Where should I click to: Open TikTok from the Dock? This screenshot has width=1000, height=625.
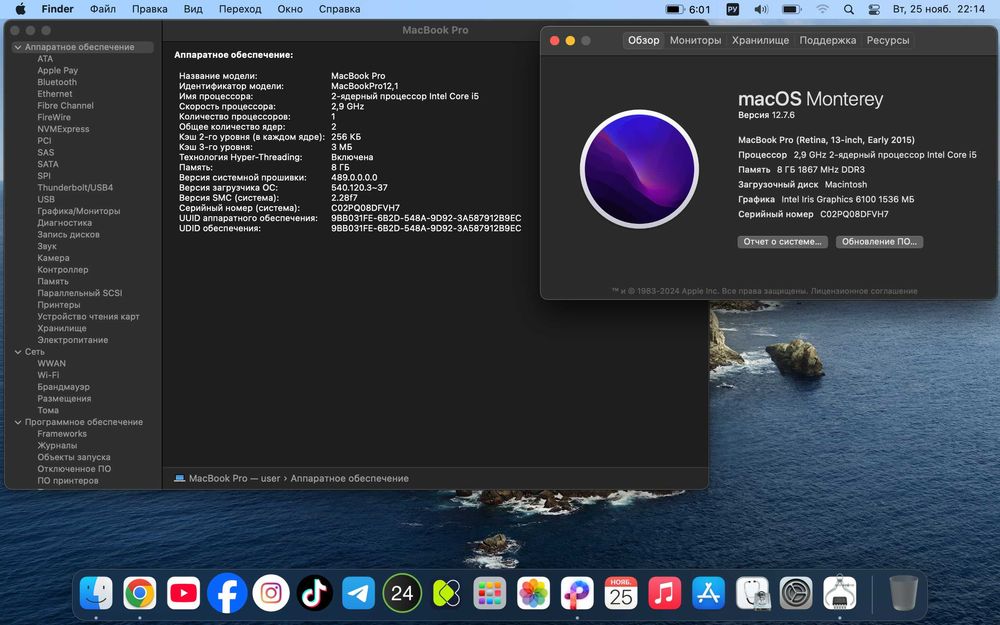click(314, 593)
